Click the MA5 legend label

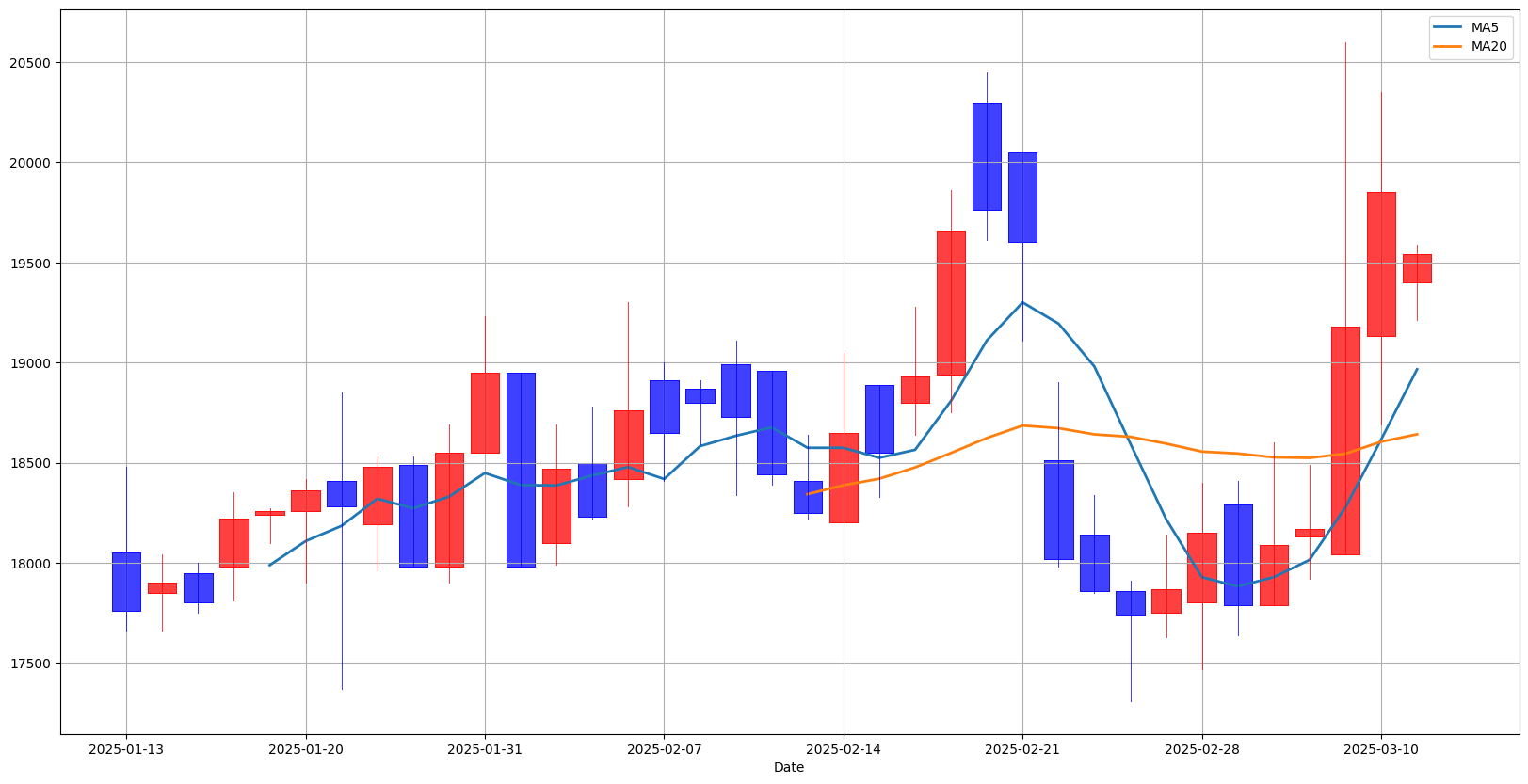tap(1485, 27)
